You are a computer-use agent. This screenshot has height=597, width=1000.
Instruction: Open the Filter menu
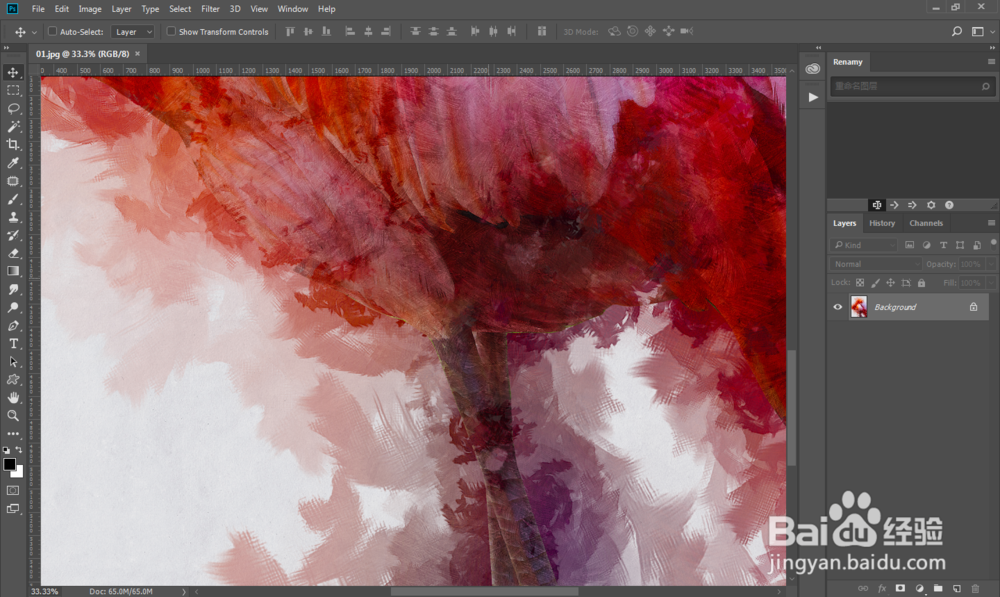click(210, 9)
